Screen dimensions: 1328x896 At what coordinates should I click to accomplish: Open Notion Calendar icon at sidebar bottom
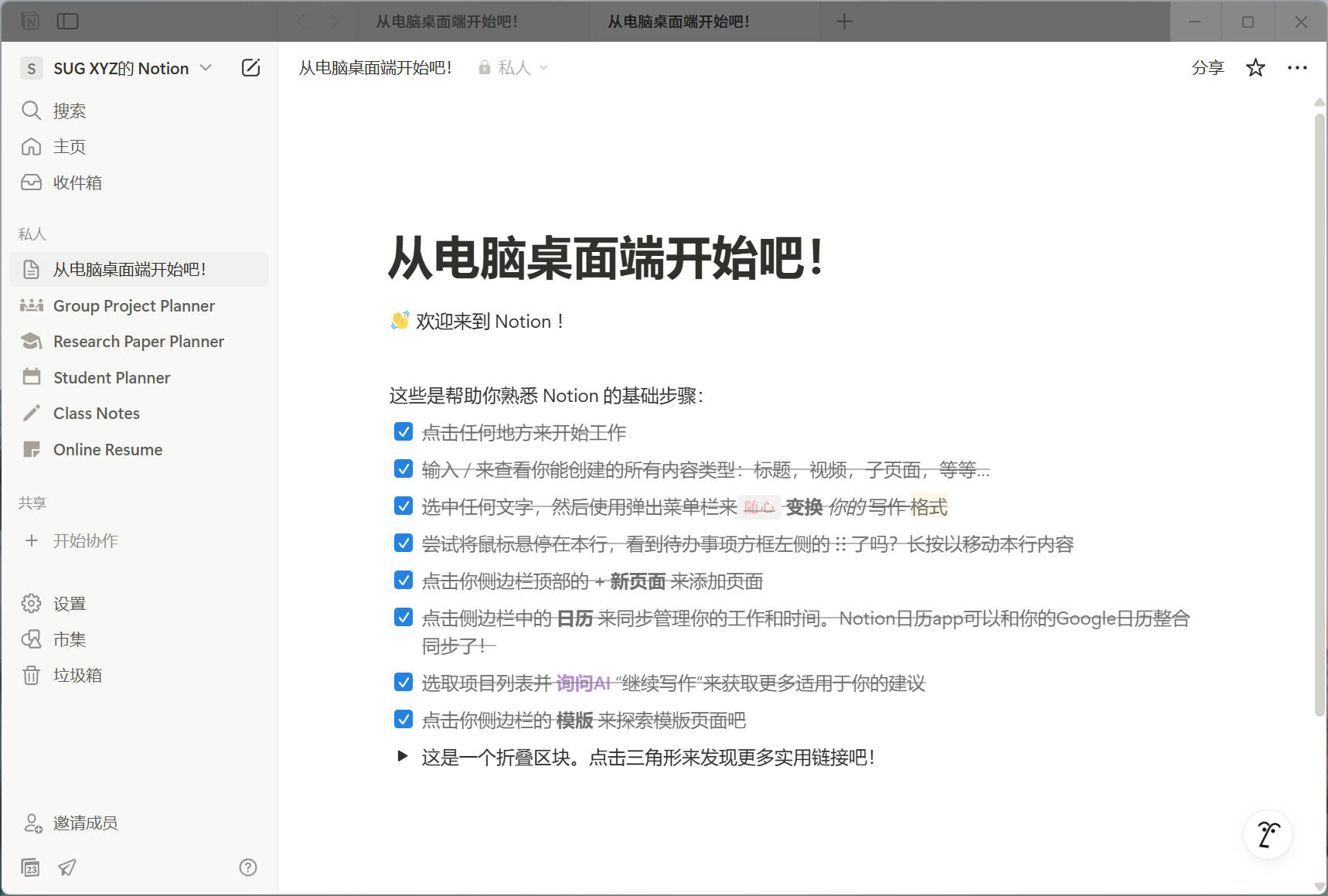tap(30, 867)
